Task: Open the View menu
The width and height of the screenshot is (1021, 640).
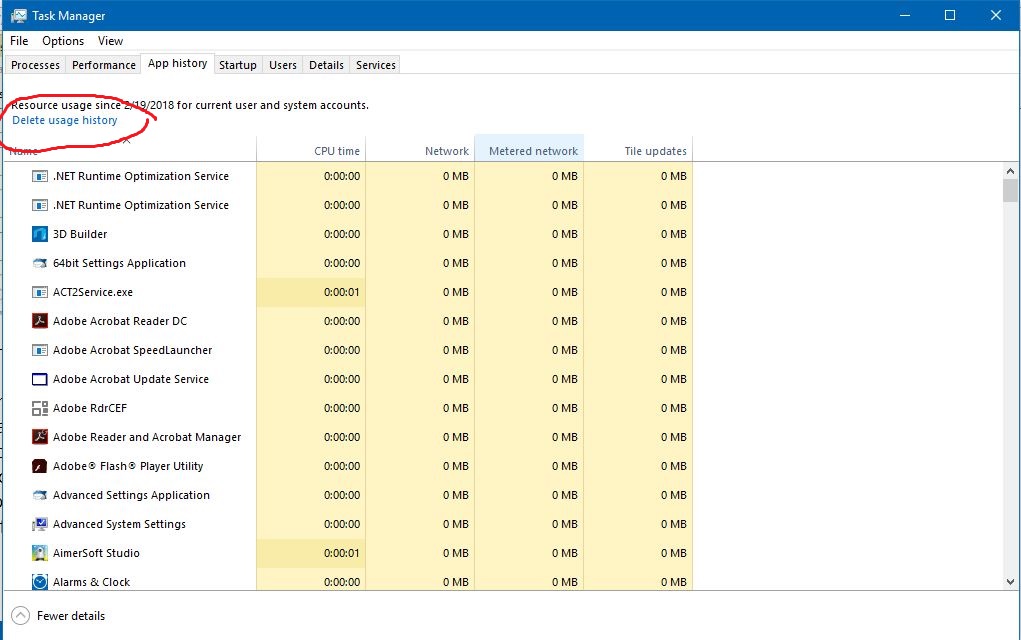Action: pos(110,41)
